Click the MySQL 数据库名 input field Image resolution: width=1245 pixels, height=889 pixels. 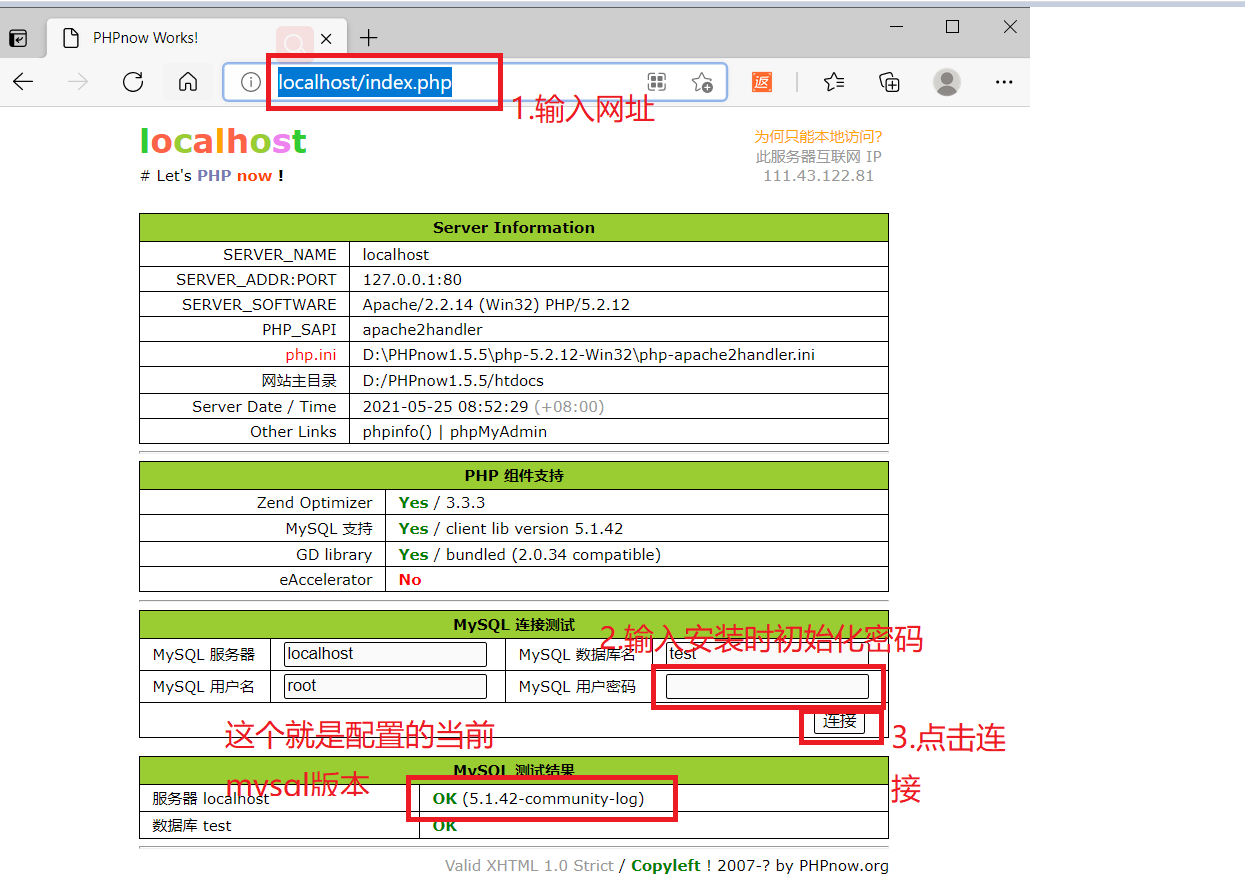pos(768,654)
